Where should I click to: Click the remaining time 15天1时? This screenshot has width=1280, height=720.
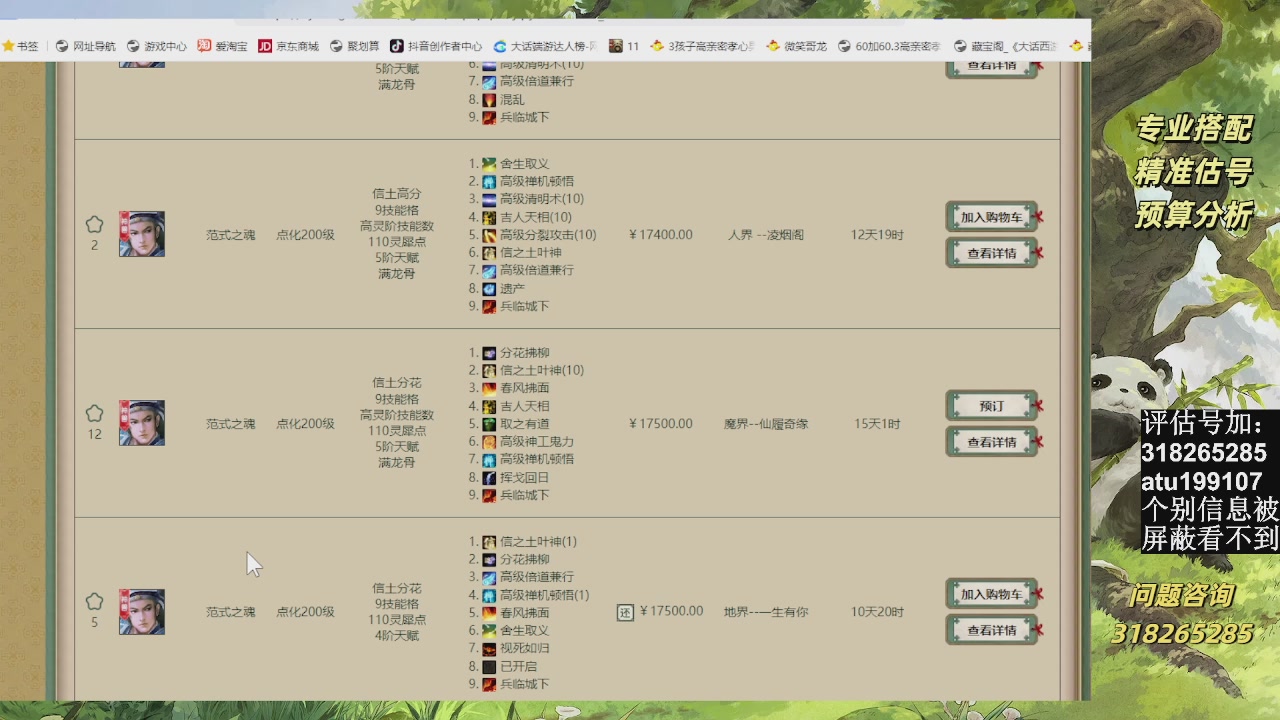pos(877,424)
